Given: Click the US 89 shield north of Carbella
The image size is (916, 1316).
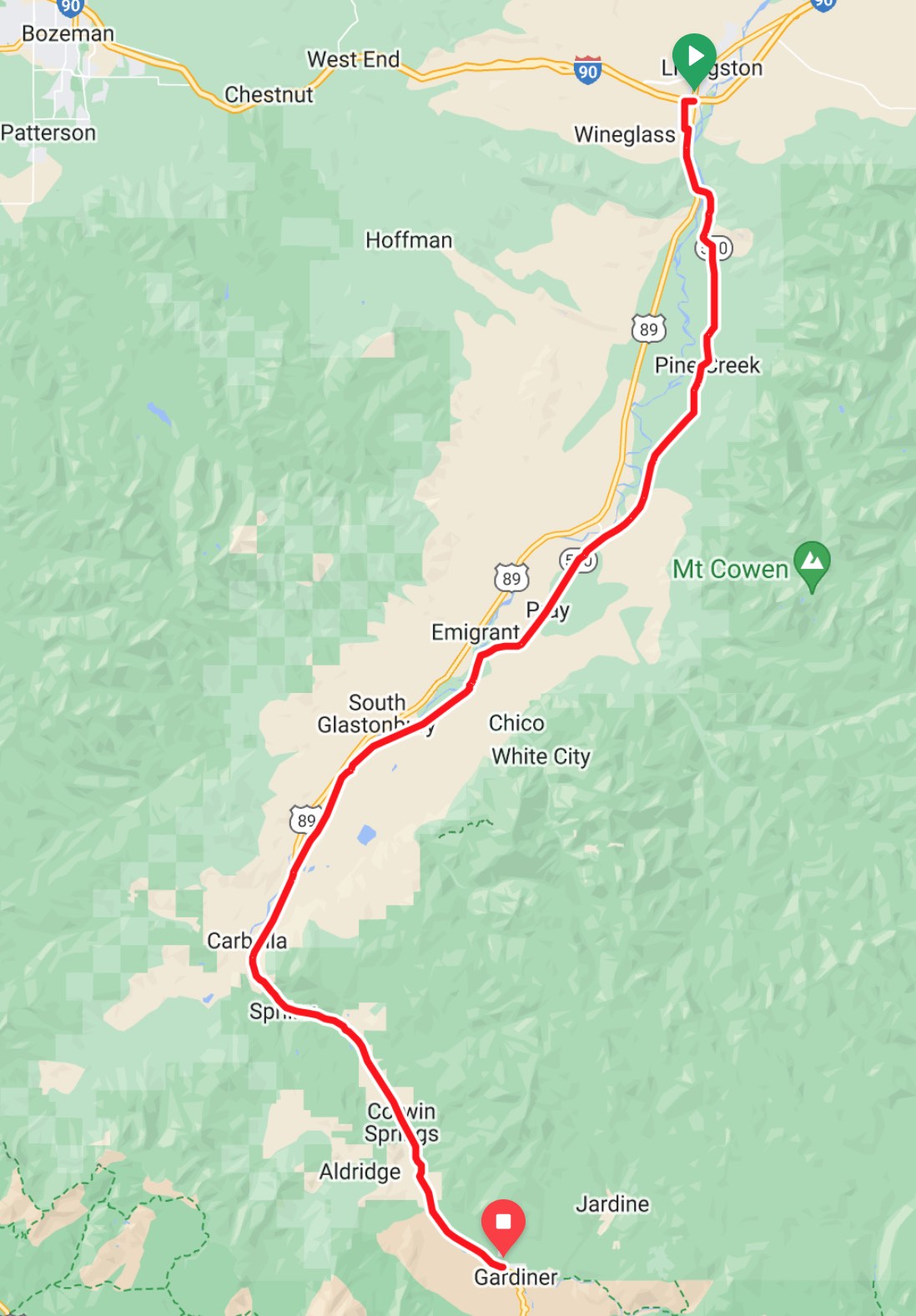Looking at the screenshot, I should (305, 820).
